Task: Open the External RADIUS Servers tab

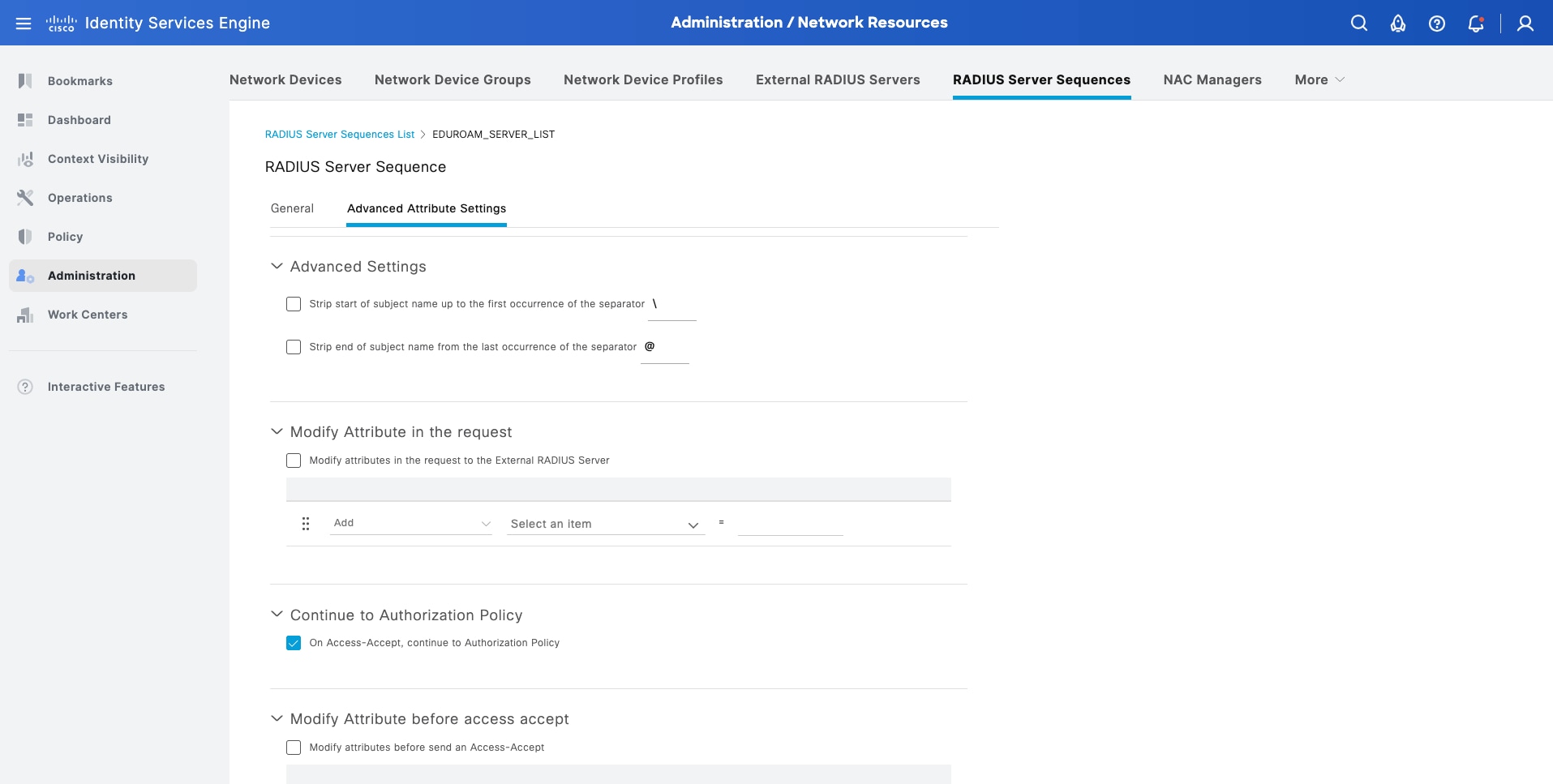Action: [x=838, y=79]
